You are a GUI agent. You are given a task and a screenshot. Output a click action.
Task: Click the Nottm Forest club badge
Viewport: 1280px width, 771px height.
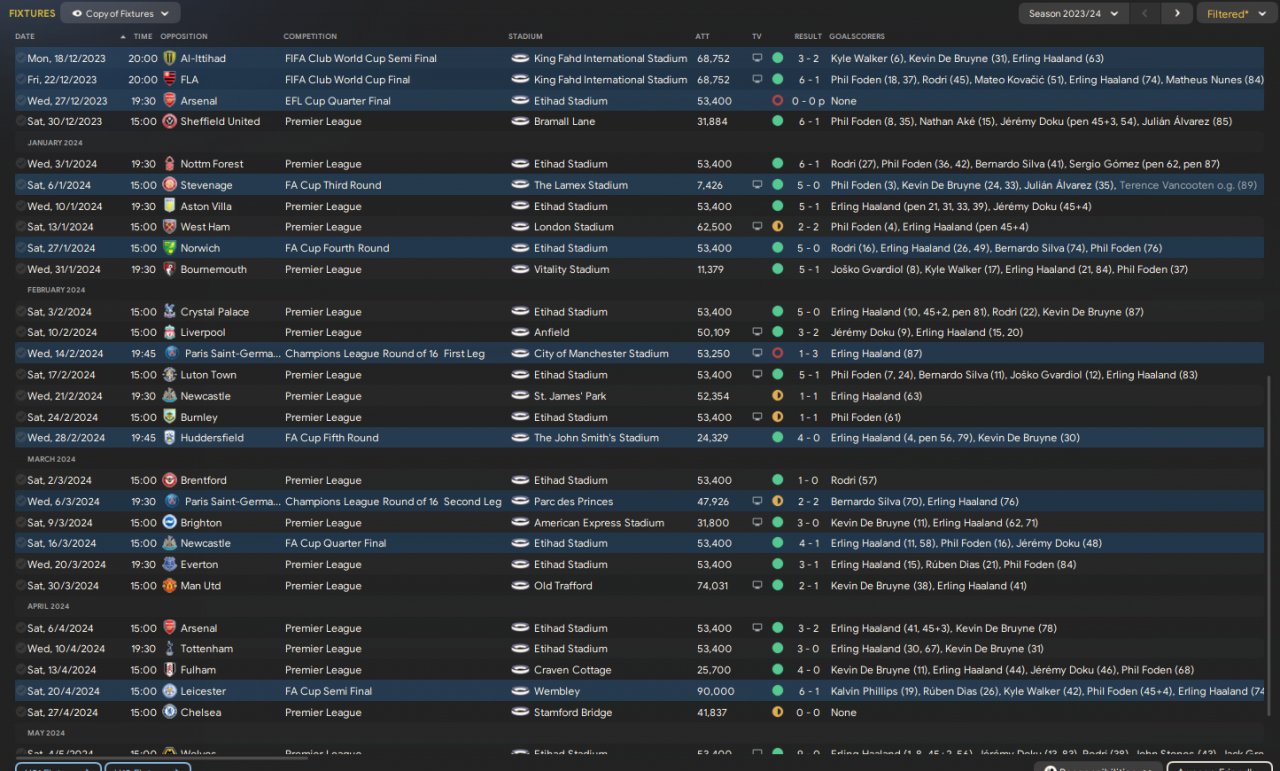[169, 164]
